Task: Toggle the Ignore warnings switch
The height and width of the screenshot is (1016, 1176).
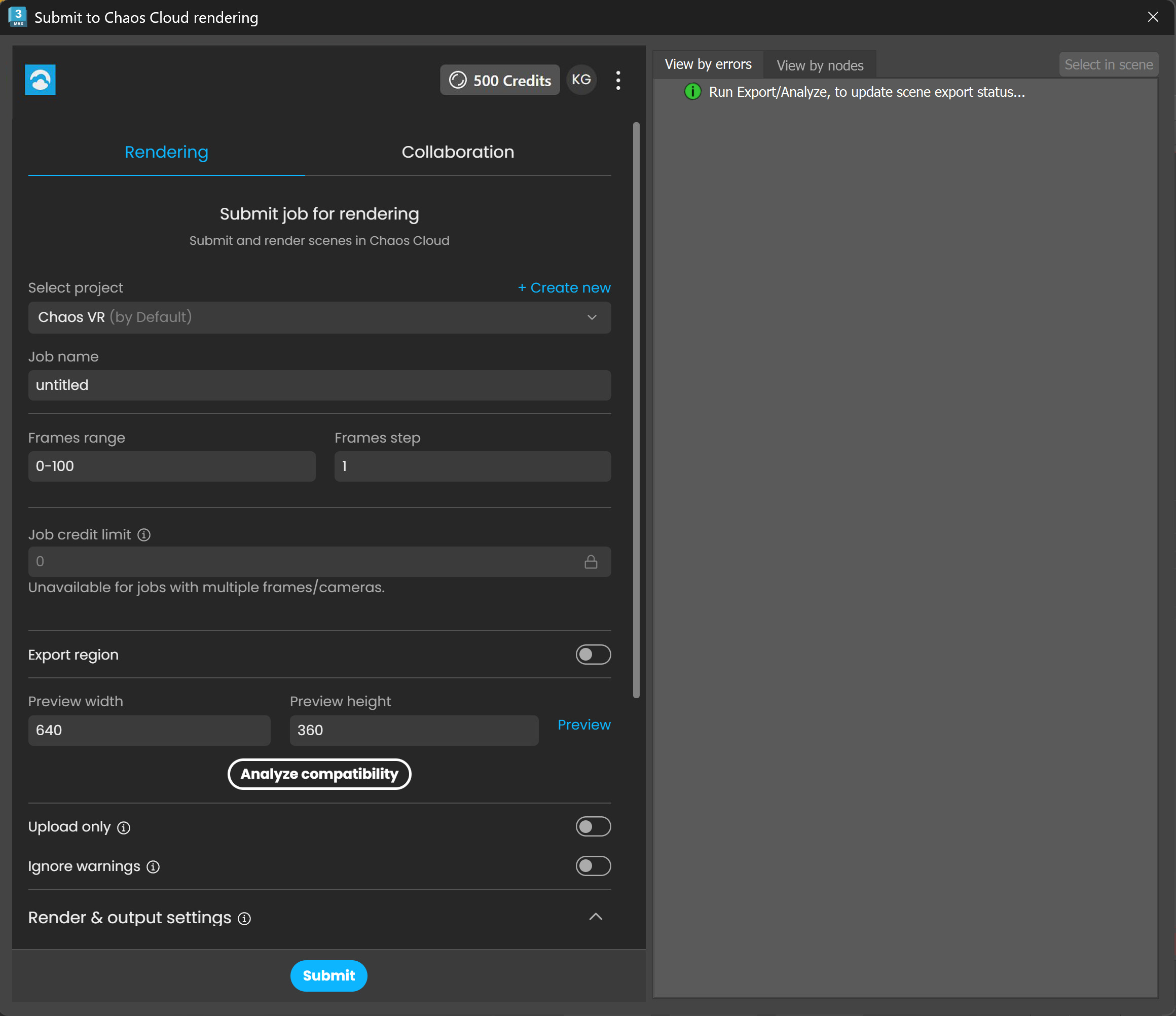Action: (x=593, y=865)
